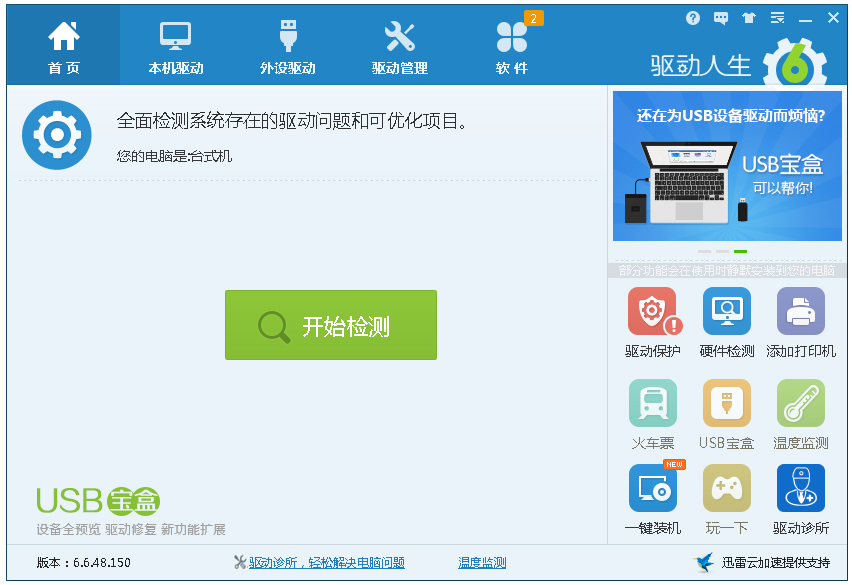Viewport: 852px width, 585px height.
Task: Click the version text 版本：6.6.48.150
Action: 84,563
